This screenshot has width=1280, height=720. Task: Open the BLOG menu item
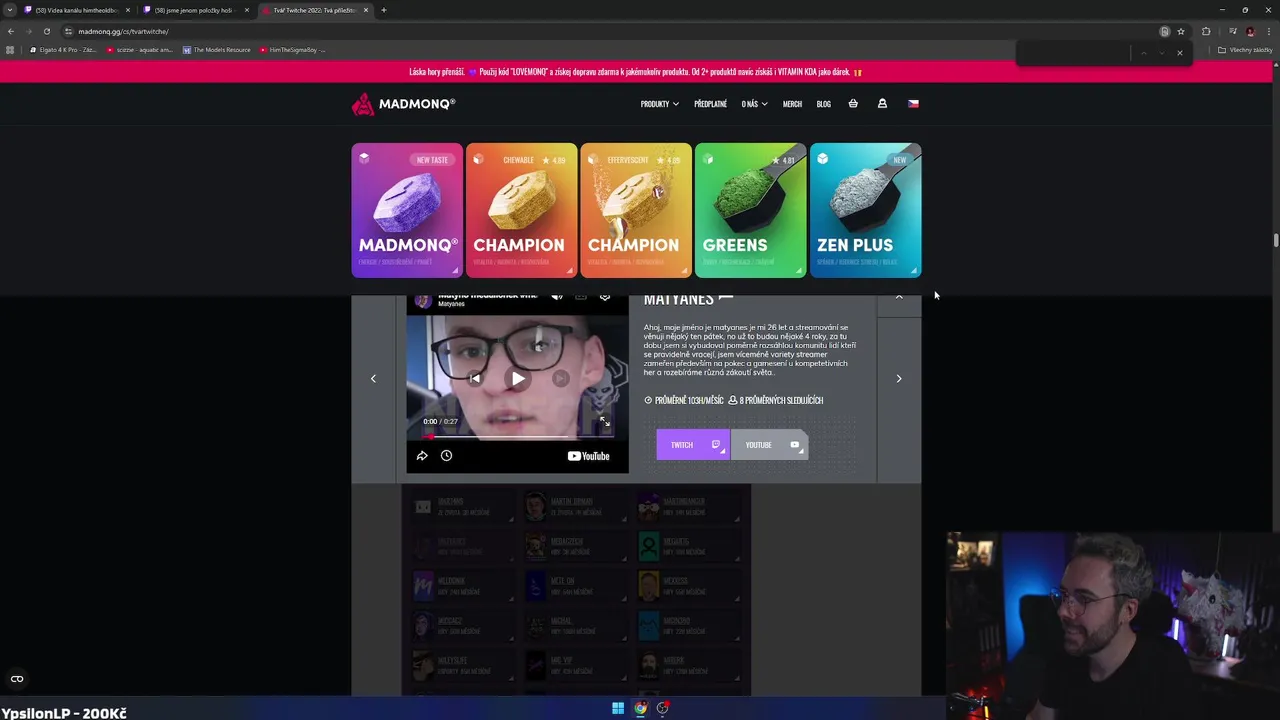(823, 104)
